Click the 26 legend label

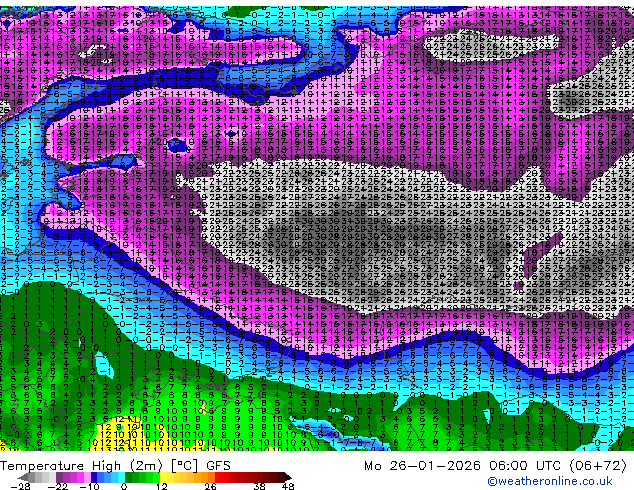210,486
